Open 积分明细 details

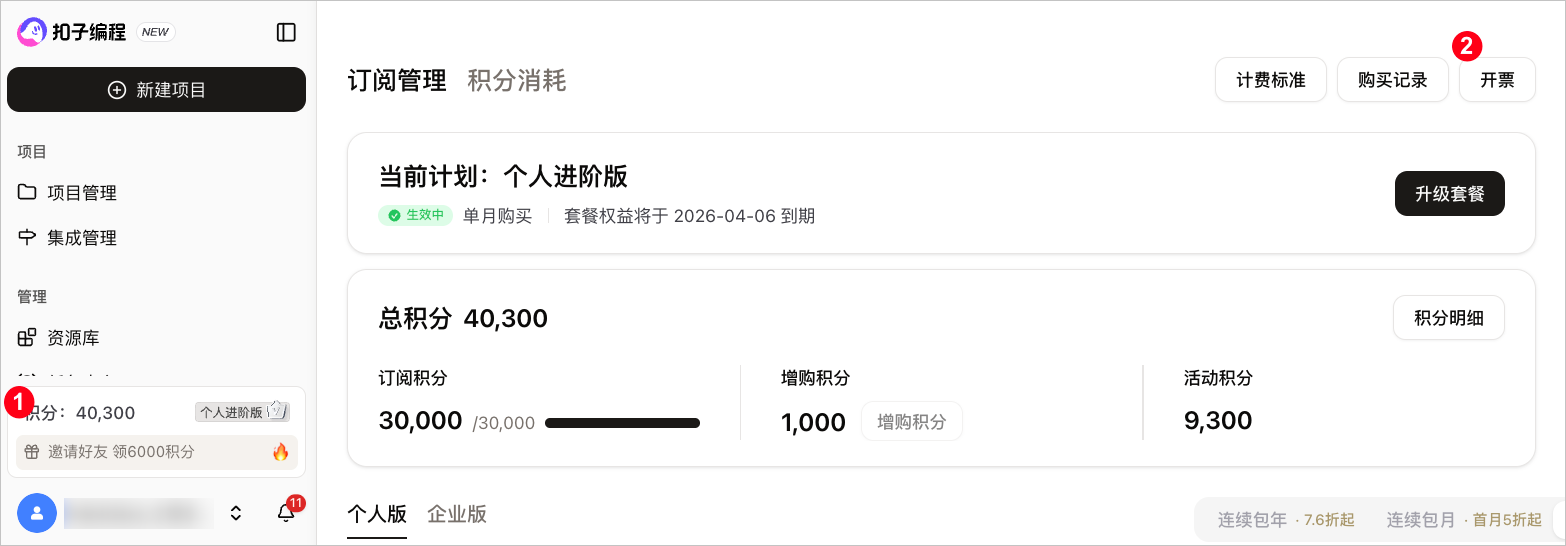tap(1448, 318)
